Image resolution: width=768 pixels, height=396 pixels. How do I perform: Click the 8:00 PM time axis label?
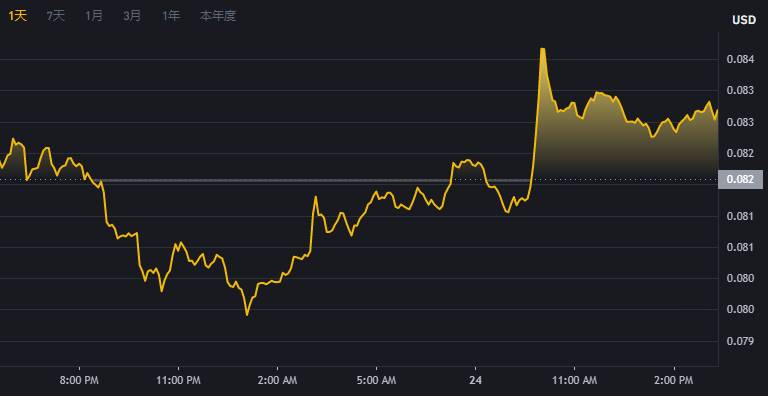pyautogui.click(x=79, y=380)
